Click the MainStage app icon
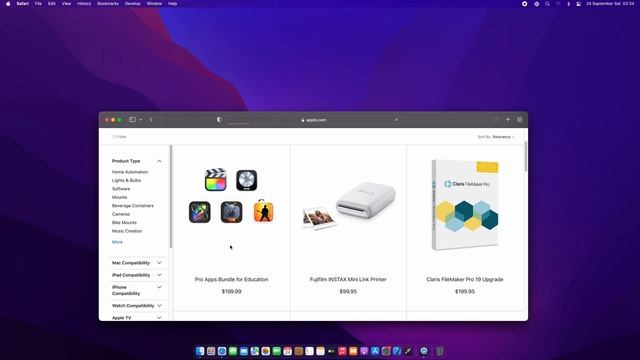Viewport: 640px width, 360px height. [263, 211]
